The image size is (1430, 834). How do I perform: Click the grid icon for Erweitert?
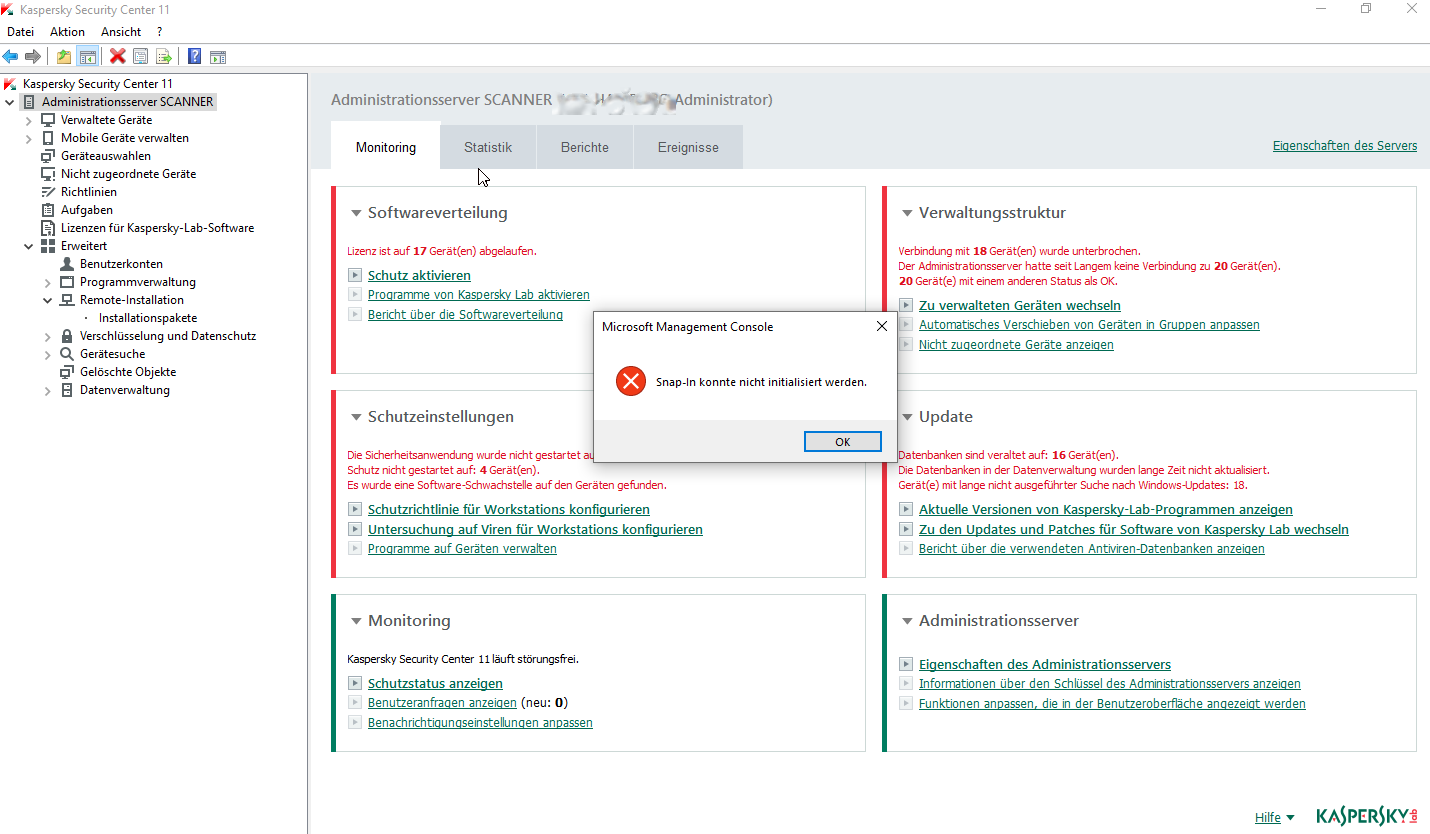pos(48,246)
